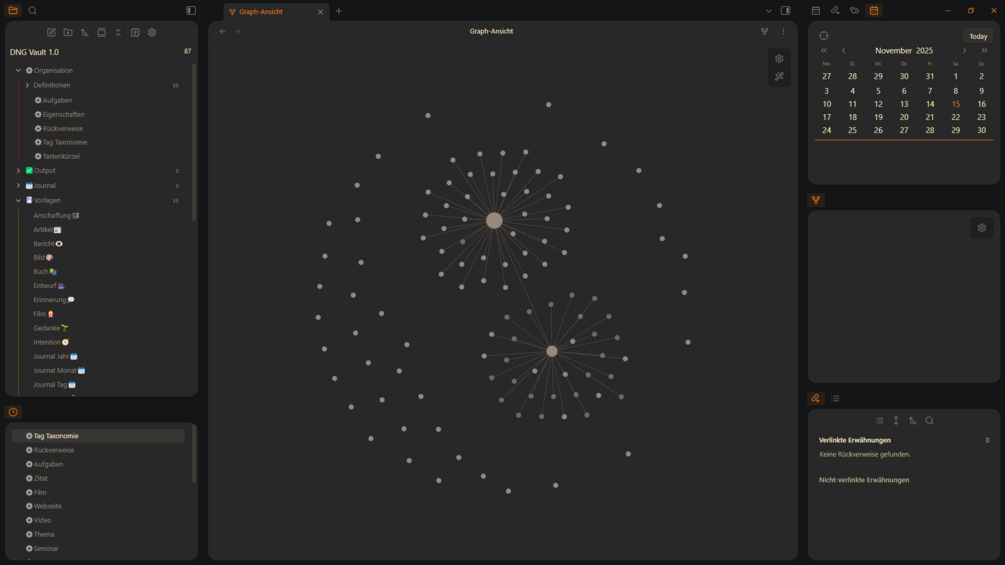Click graph animate wand icon
This screenshot has width=1005, height=565.
pyautogui.click(x=779, y=77)
